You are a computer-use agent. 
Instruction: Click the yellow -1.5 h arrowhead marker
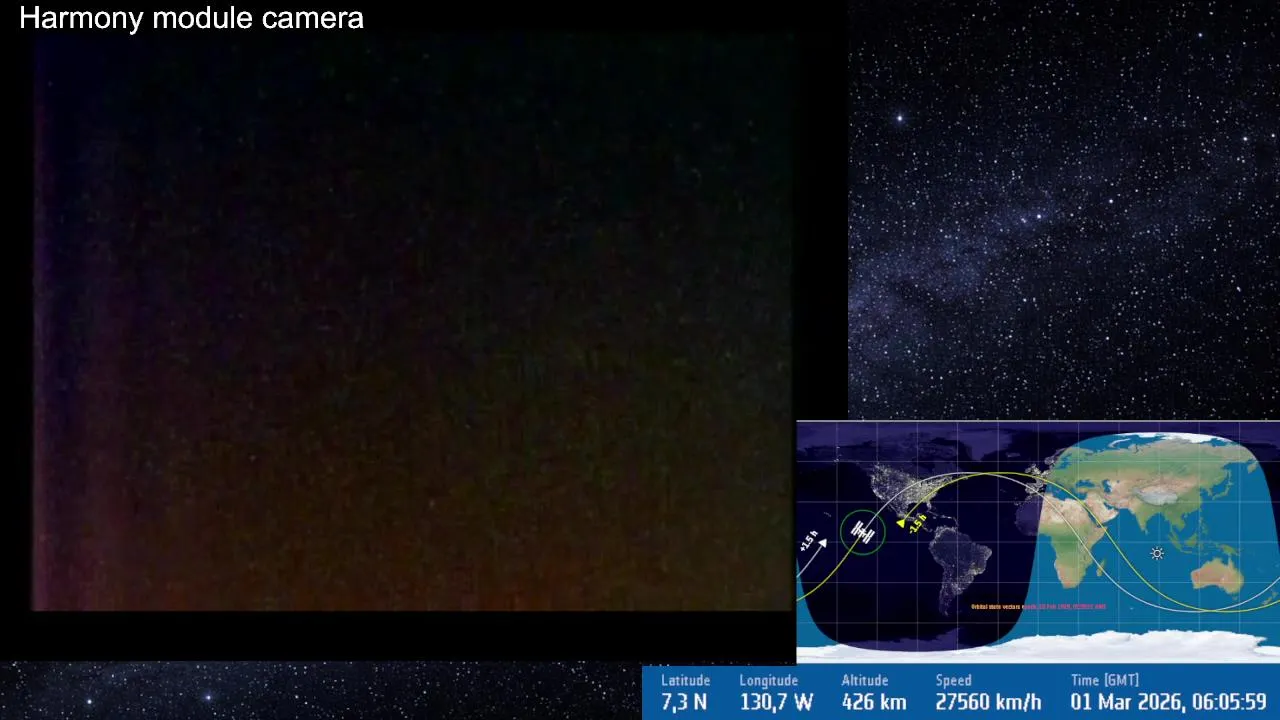coord(901,522)
